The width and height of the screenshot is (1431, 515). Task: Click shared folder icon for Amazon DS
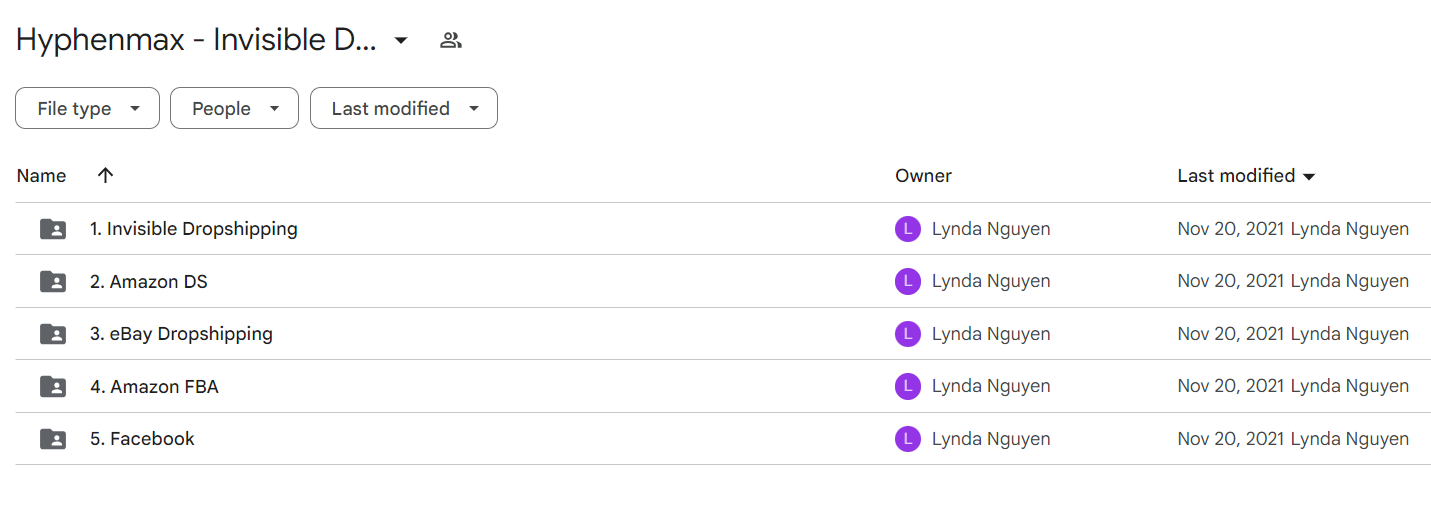click(53, 282)
